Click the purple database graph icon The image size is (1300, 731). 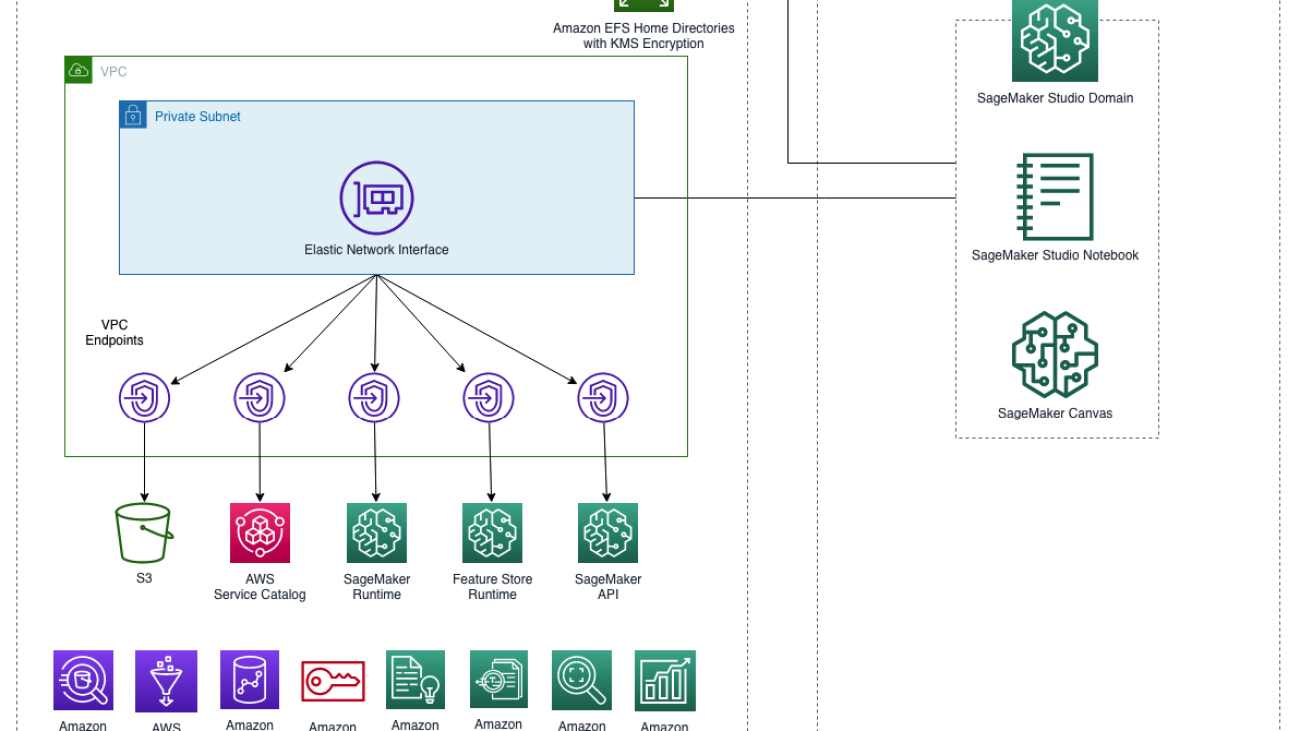(250, 680)
